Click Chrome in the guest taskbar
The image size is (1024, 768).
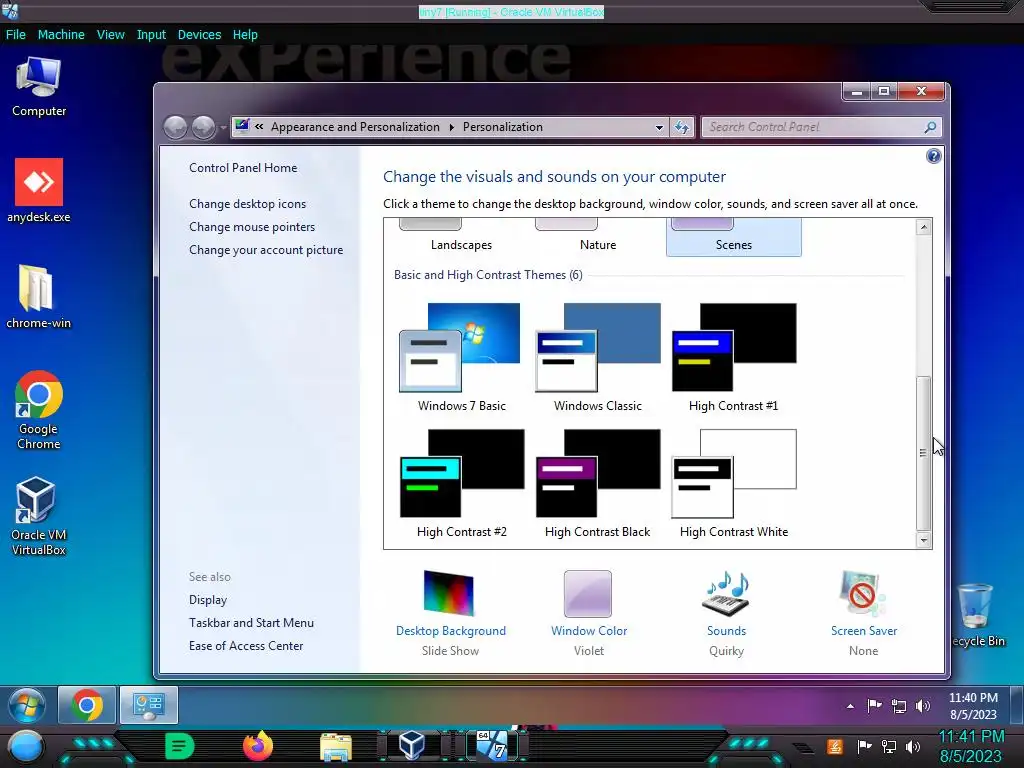[x=87, y=705]
